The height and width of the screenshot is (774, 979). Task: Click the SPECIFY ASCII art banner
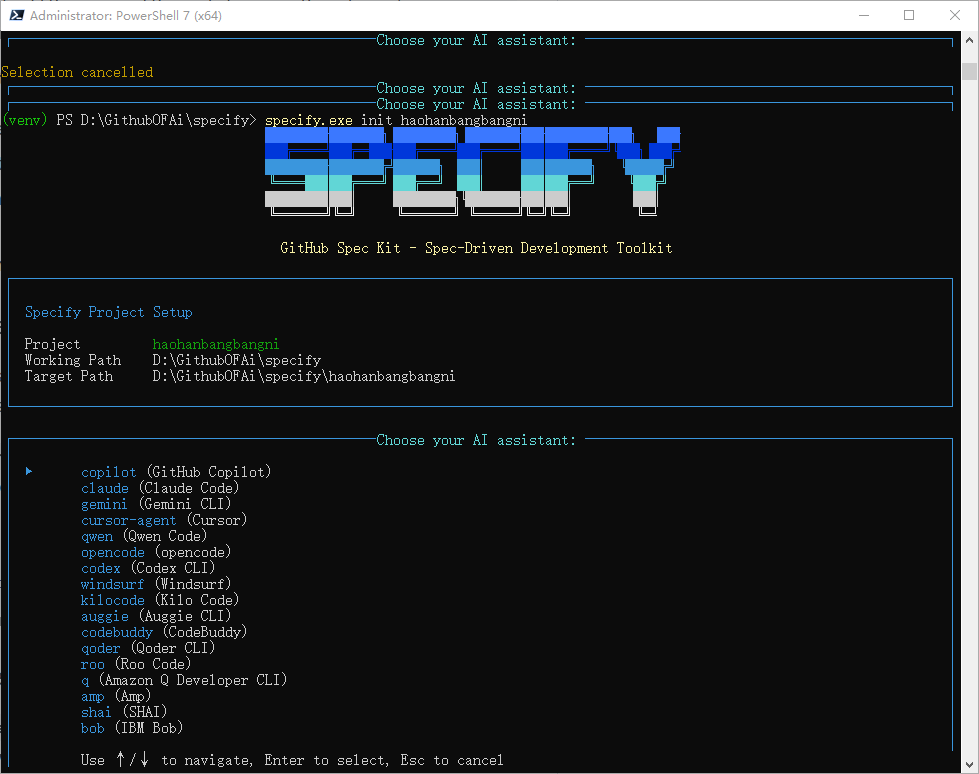point(473,171)
